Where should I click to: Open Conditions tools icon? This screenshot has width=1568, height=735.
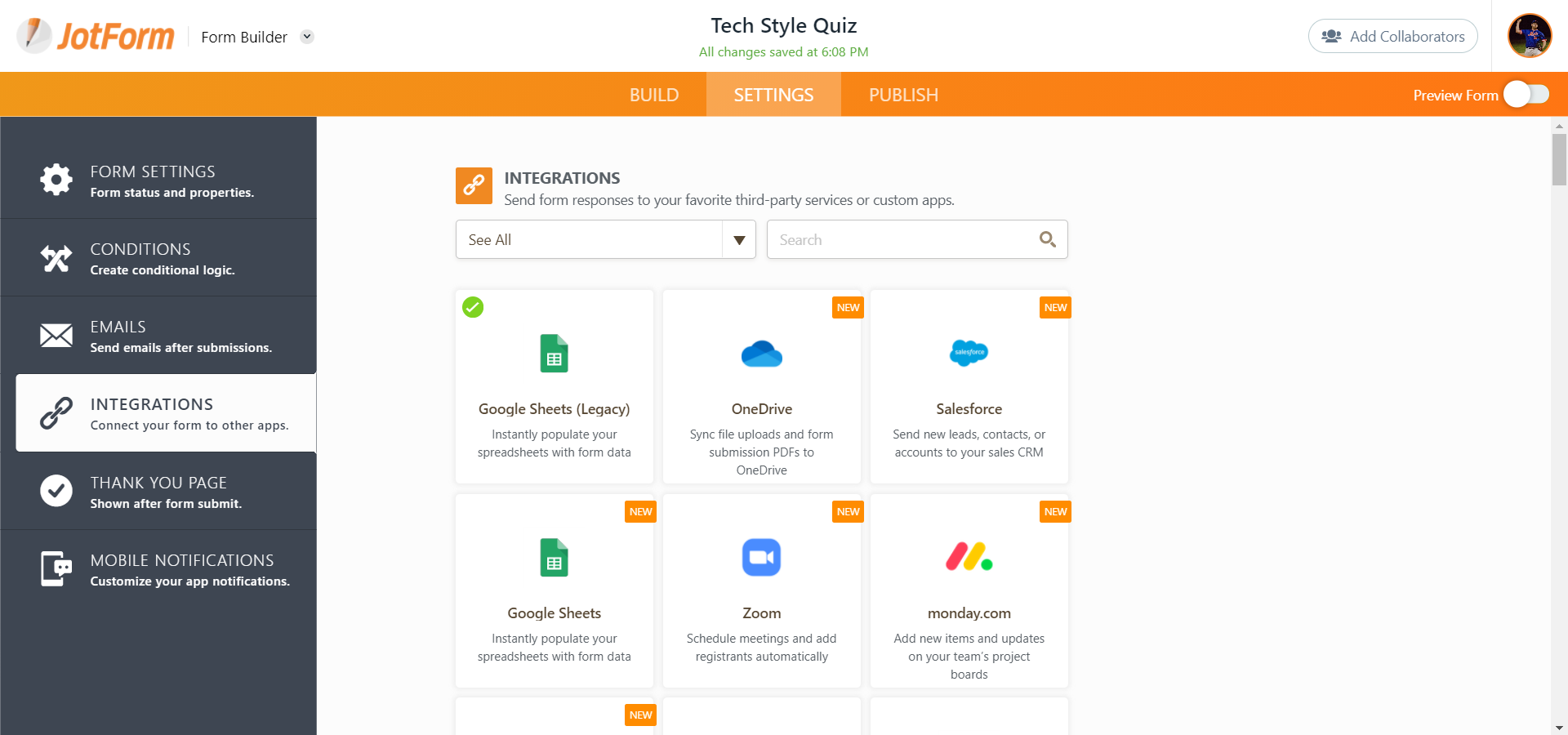click(x=56, y=258)
